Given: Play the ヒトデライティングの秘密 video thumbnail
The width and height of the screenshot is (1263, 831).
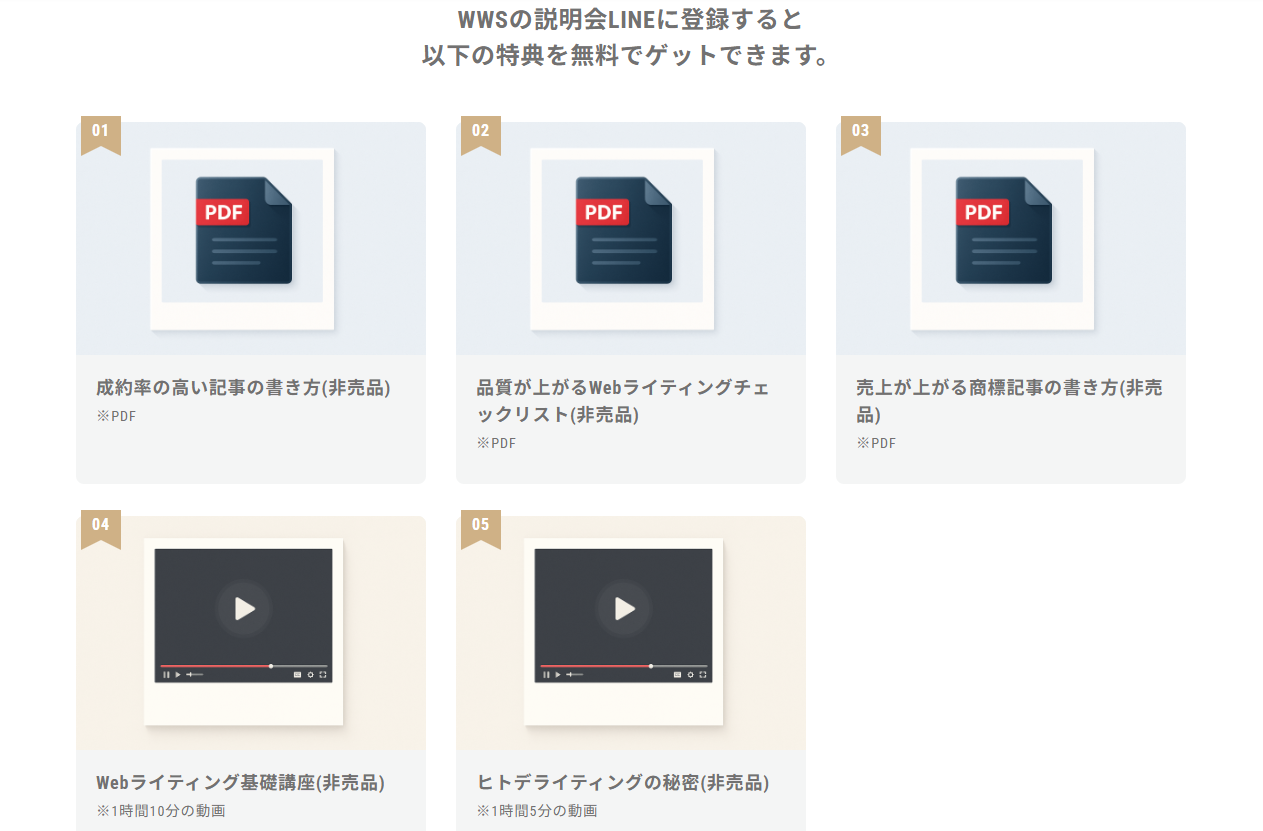Looking at the screenshot, I should click(x=624, y=608).
